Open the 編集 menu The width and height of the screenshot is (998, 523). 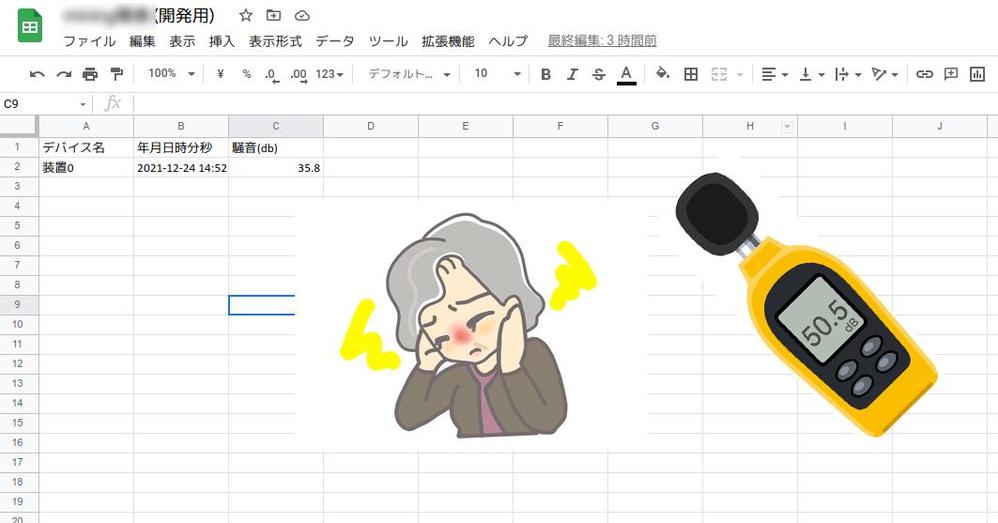pyautogui.click(x=142, y=41)
